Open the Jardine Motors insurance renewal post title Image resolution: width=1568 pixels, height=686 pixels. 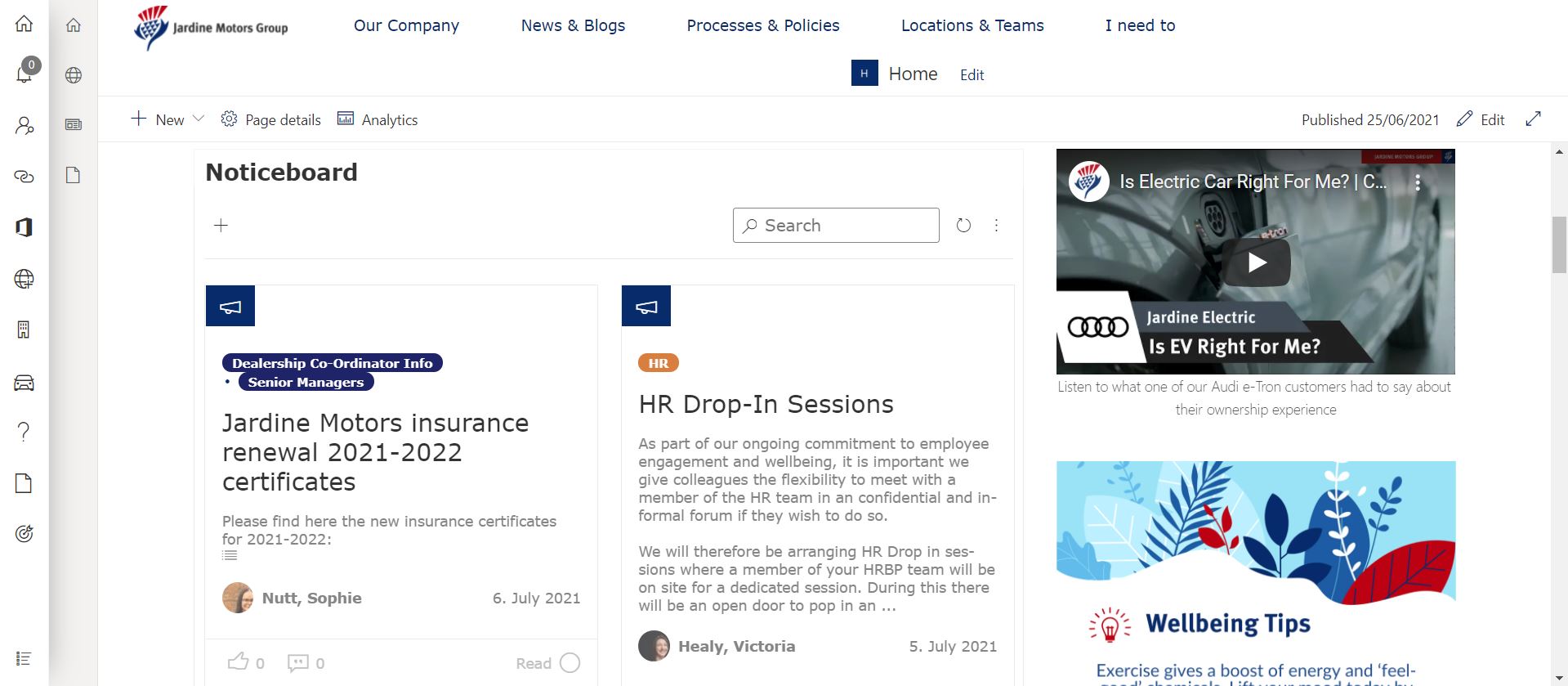pyautogui.click(x=375, y=452)
